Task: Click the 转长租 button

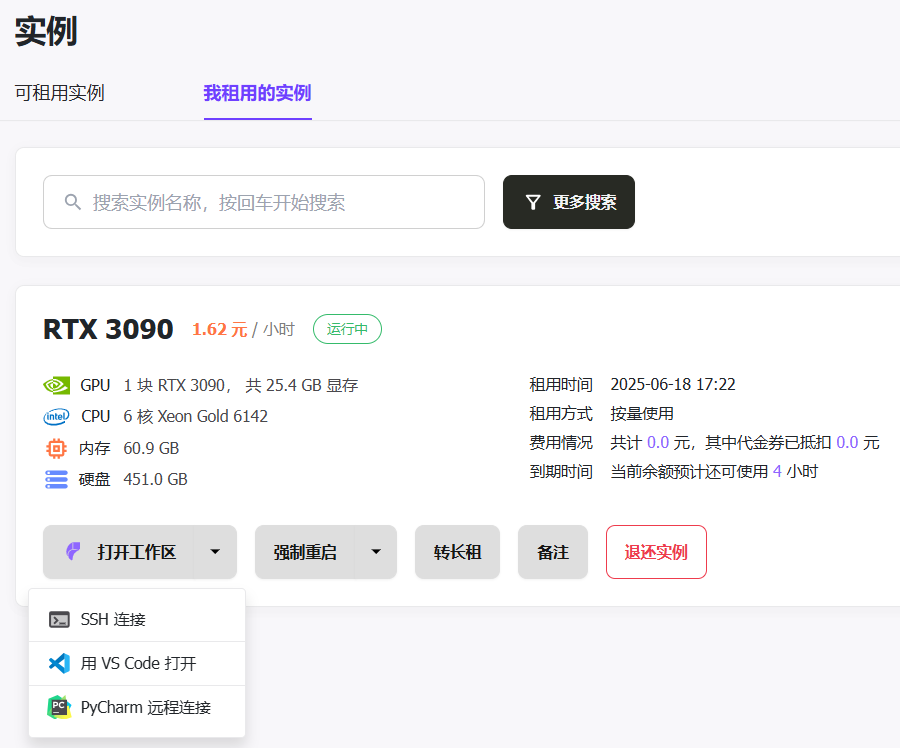Action: point(457,551)
